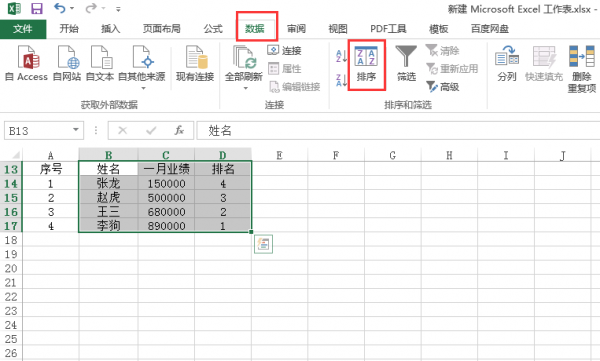The width and height of the screenshot is (600, 361).
Task: Import data from text file (自文本)
Action: pyautogui.click(x=100, y=63)
